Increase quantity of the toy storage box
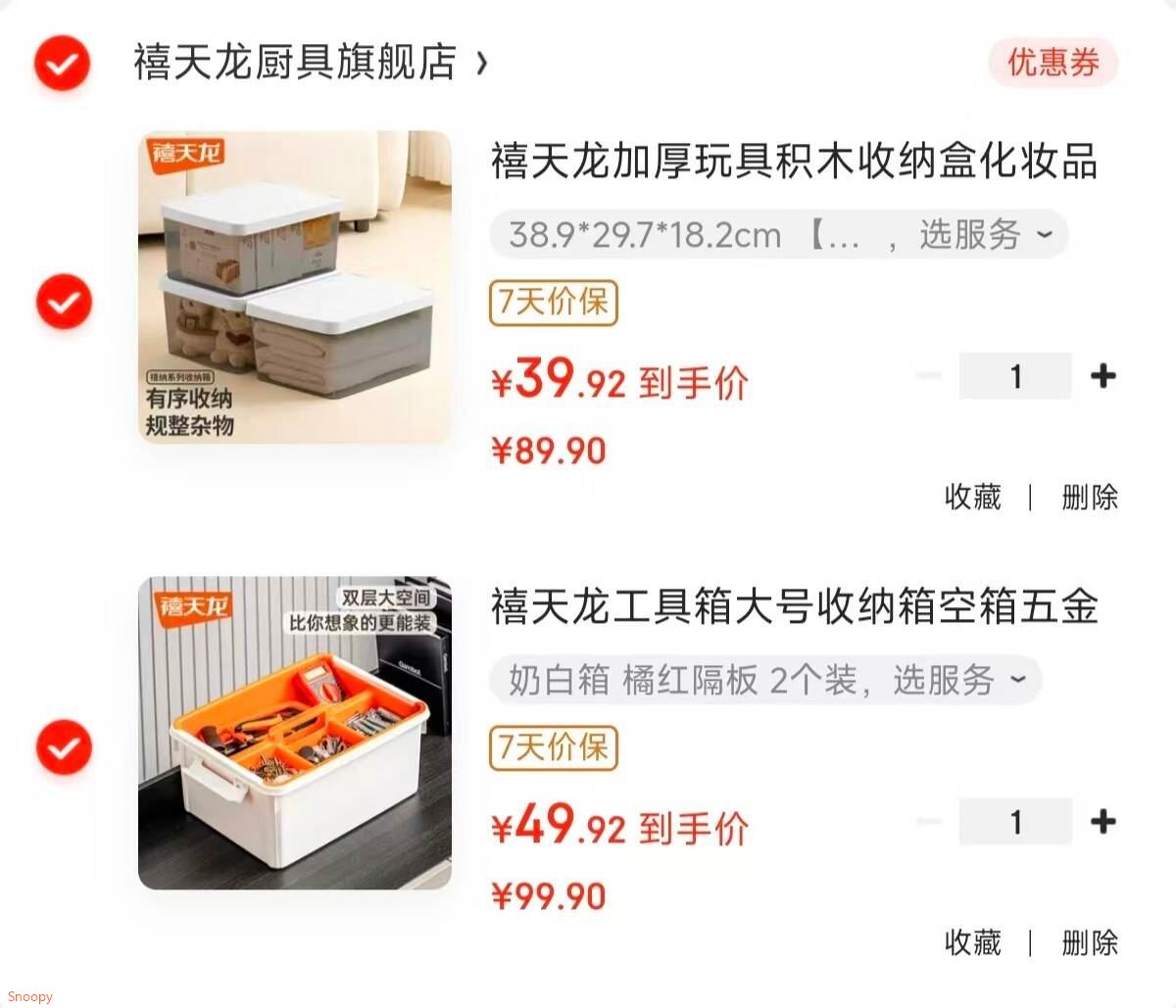This screenshot has height=1008, width=1176. click(x=1103, y=375)
